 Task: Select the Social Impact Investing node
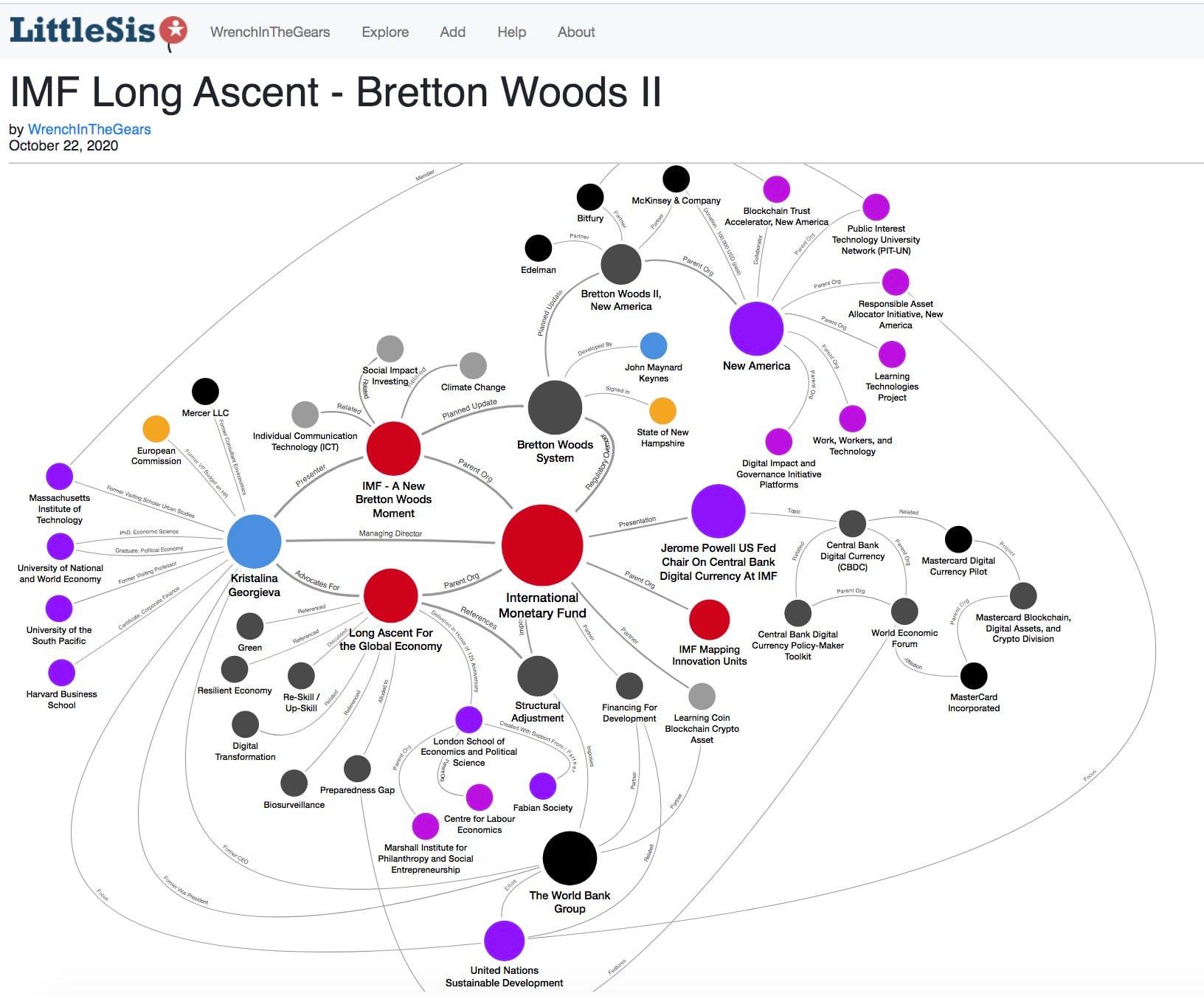(x=390, y=349)
